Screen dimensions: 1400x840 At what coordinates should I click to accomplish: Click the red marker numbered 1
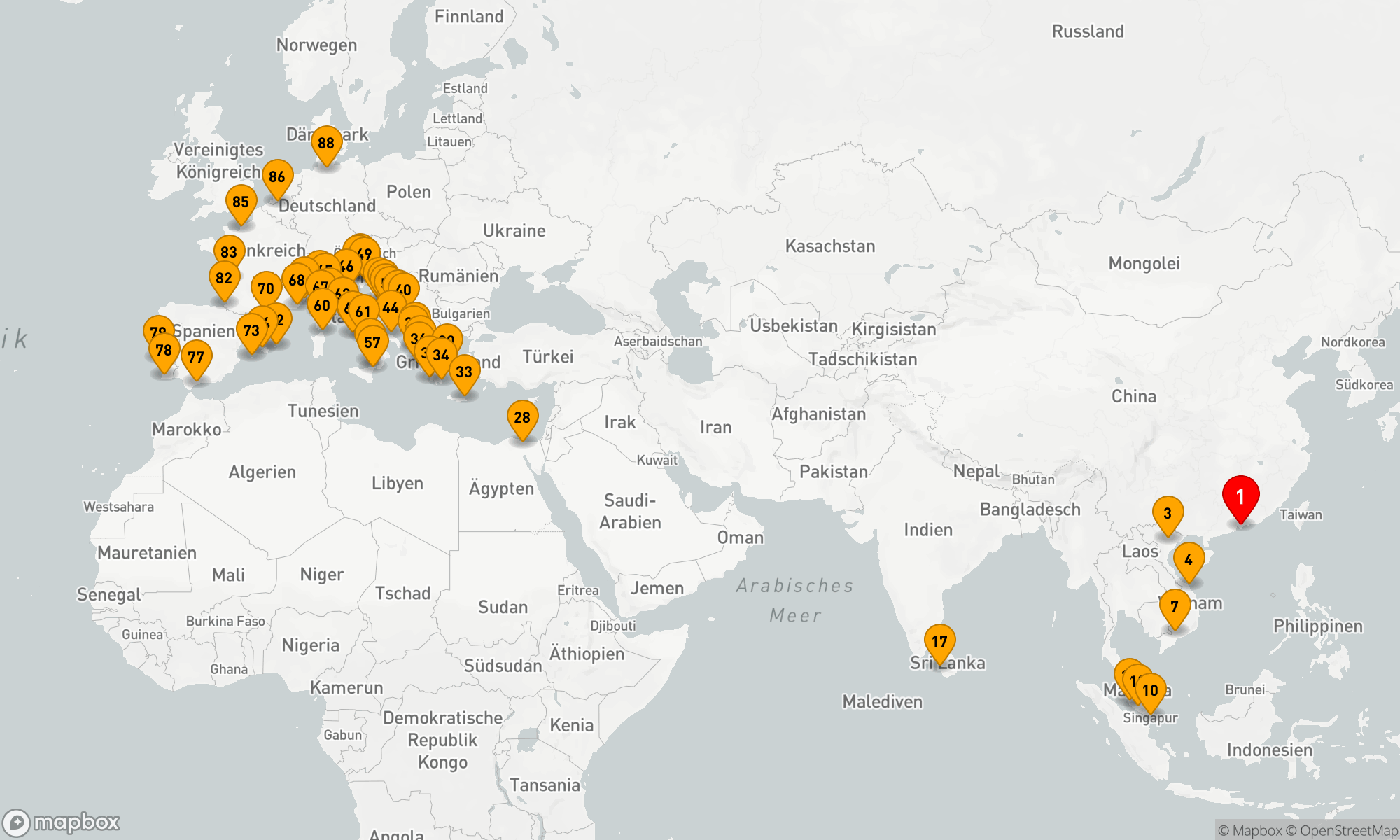point(1240,497)
